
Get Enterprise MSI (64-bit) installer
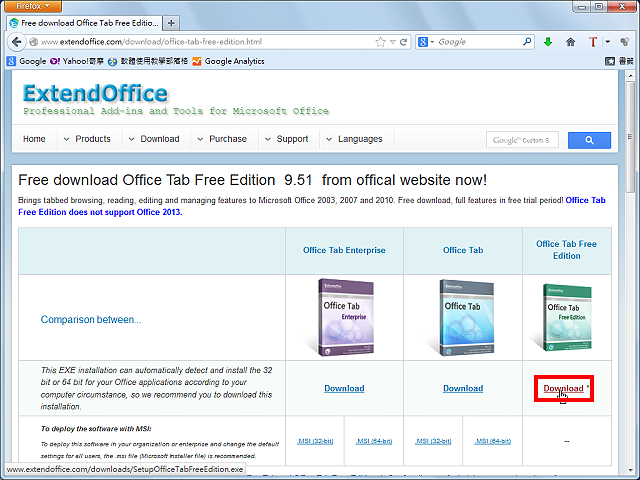(374, 441)
